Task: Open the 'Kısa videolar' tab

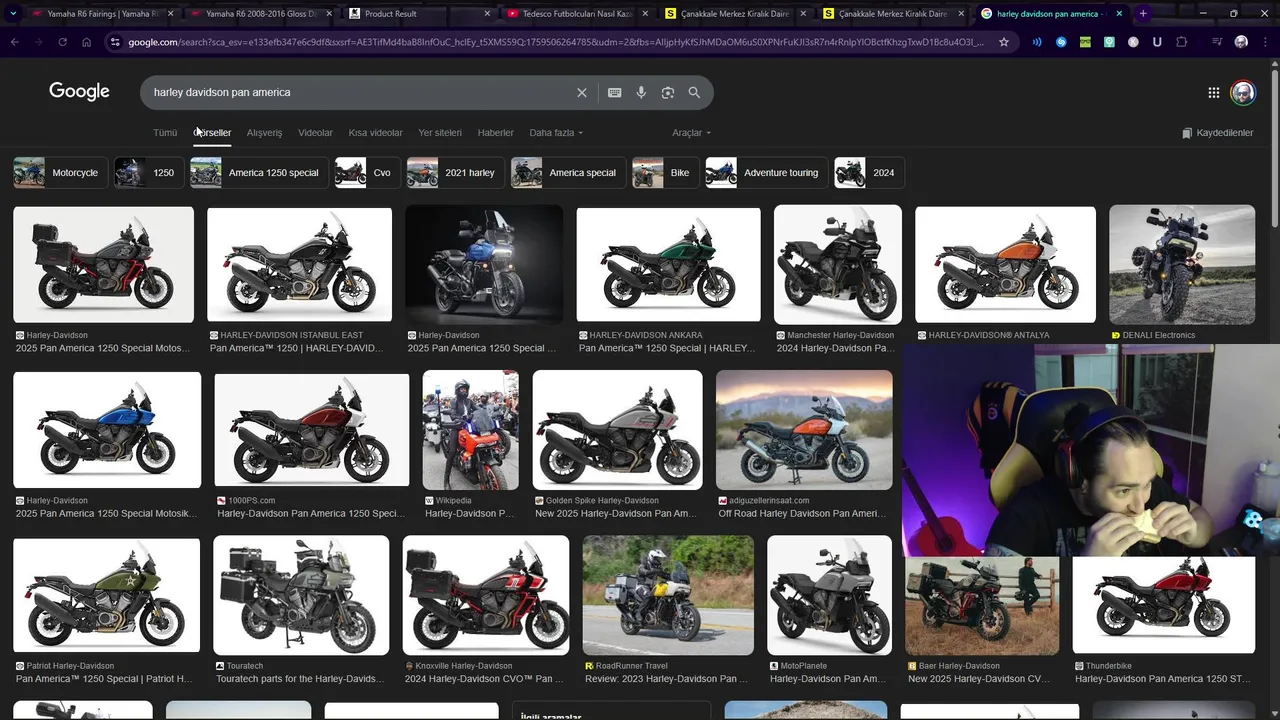Action: (376, 133)
